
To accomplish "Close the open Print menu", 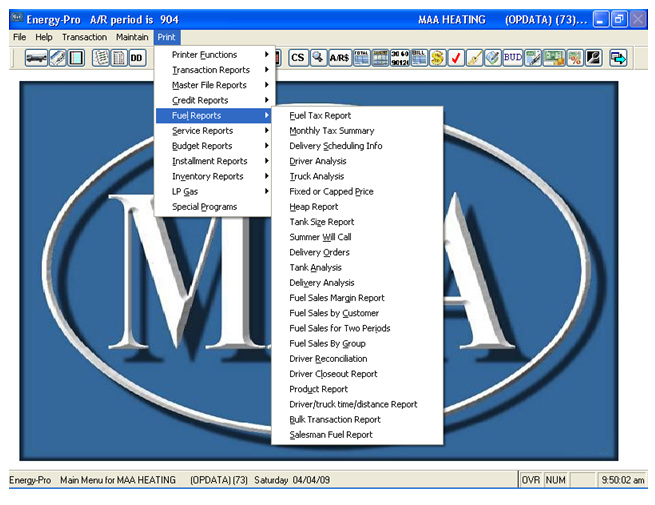I will 167,37.
